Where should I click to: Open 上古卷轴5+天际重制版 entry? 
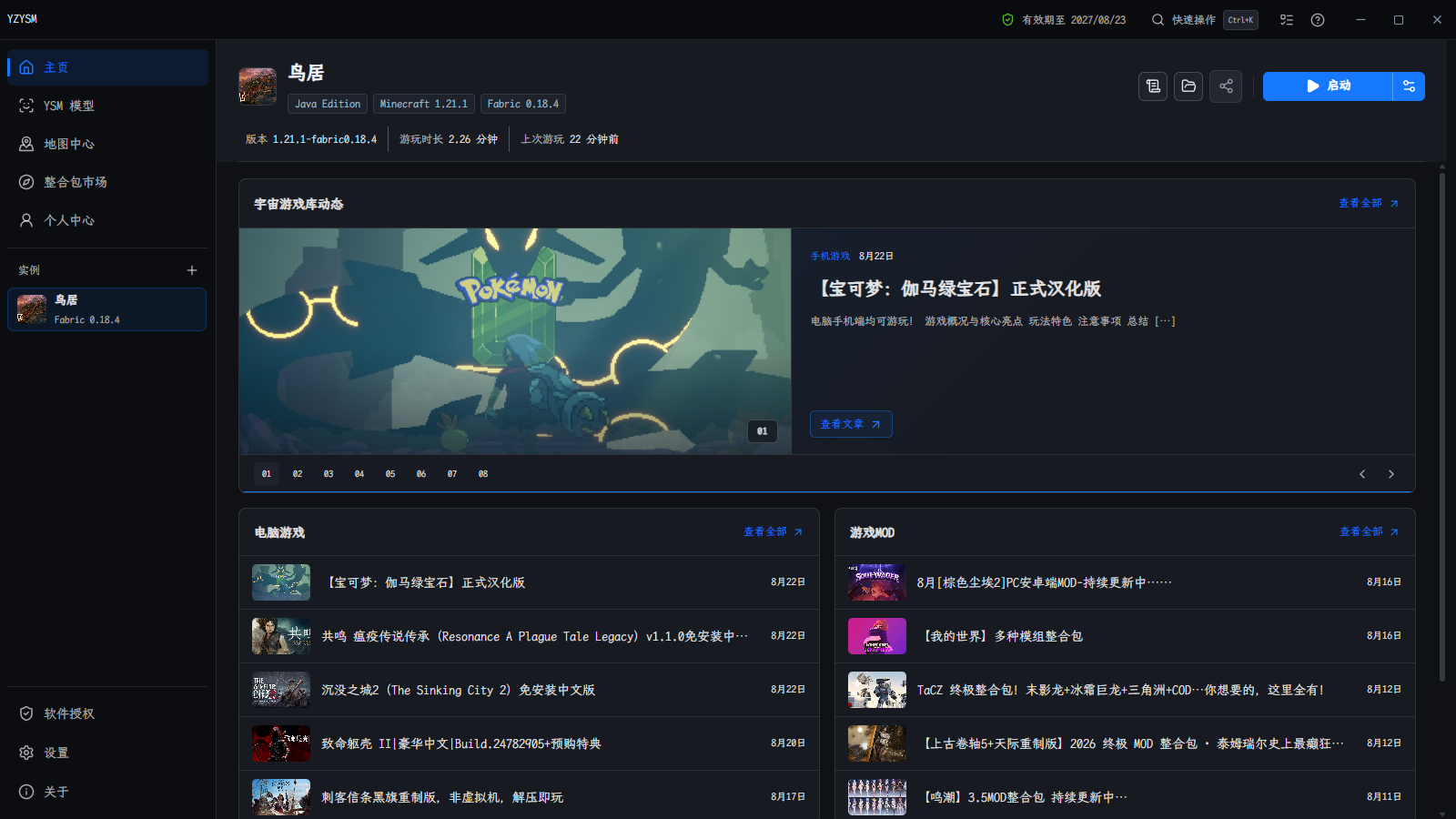coord(1125,743)
